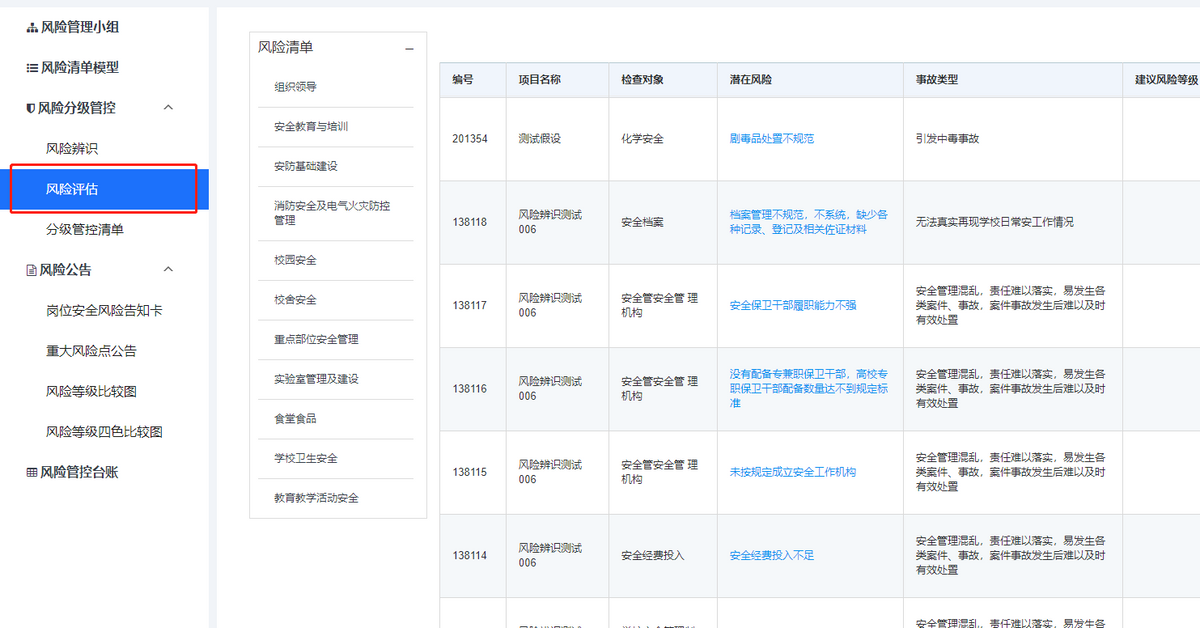Click the 潜在风险 column header
The height and width of the screenshot is (628, 1200).
click(751, 80)
